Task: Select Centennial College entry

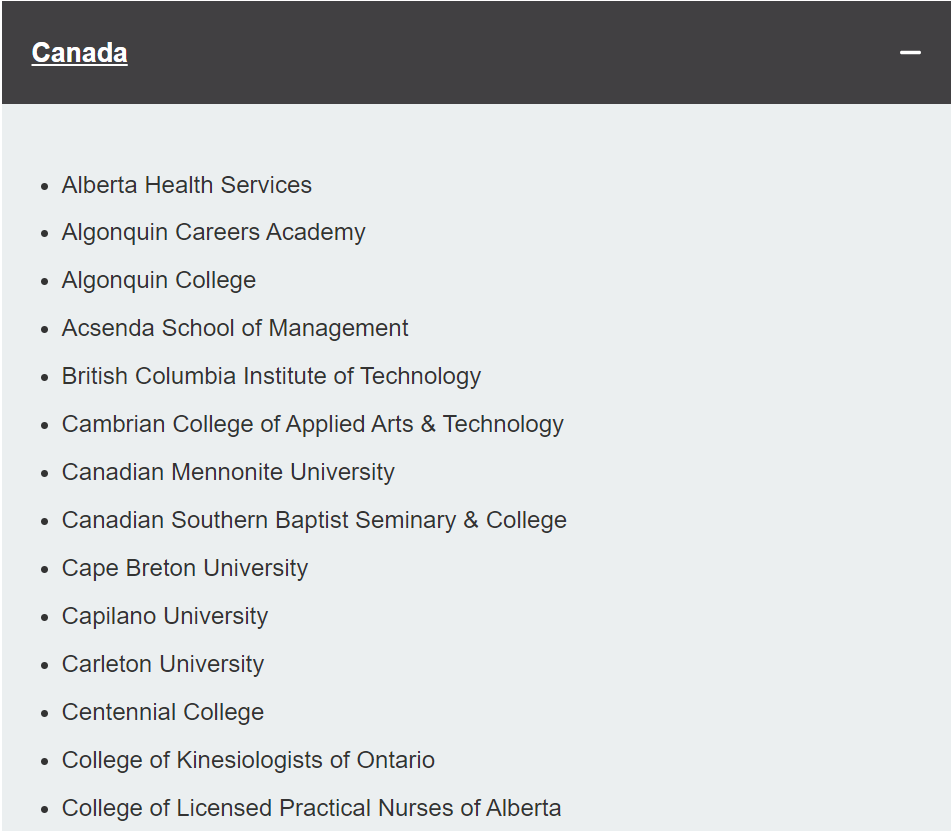Action: (163, 712)
